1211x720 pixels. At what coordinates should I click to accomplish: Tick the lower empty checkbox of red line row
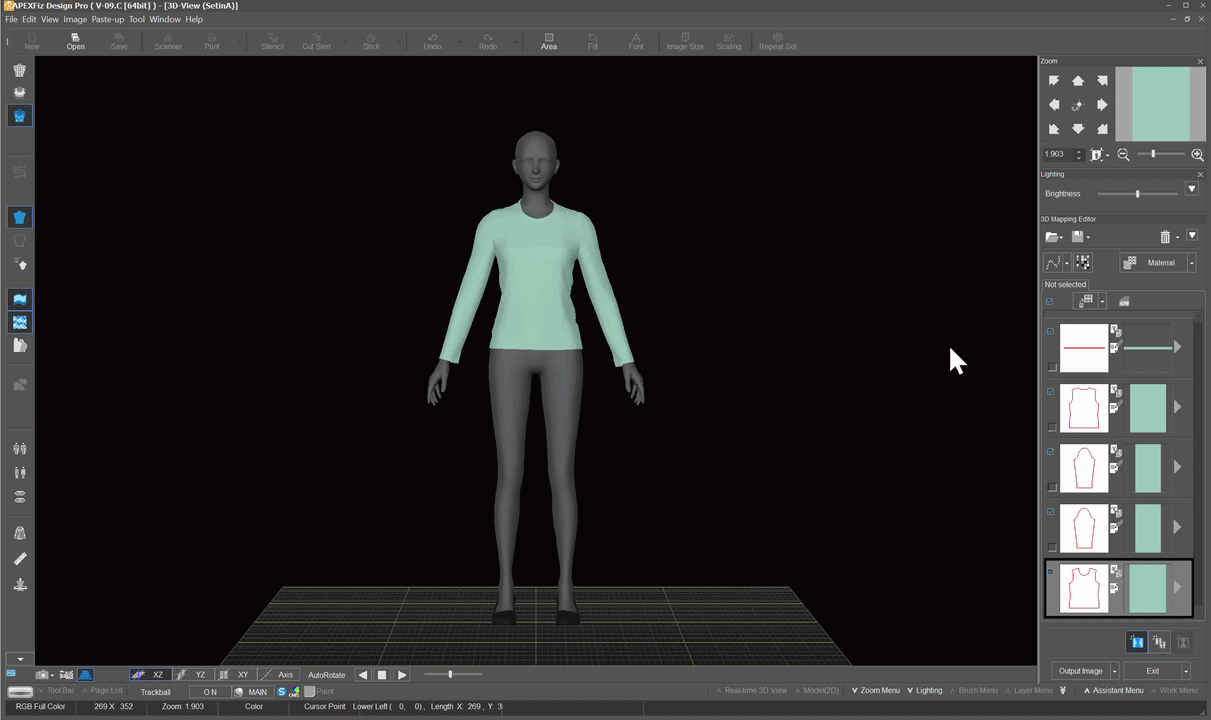(1051, 367)
